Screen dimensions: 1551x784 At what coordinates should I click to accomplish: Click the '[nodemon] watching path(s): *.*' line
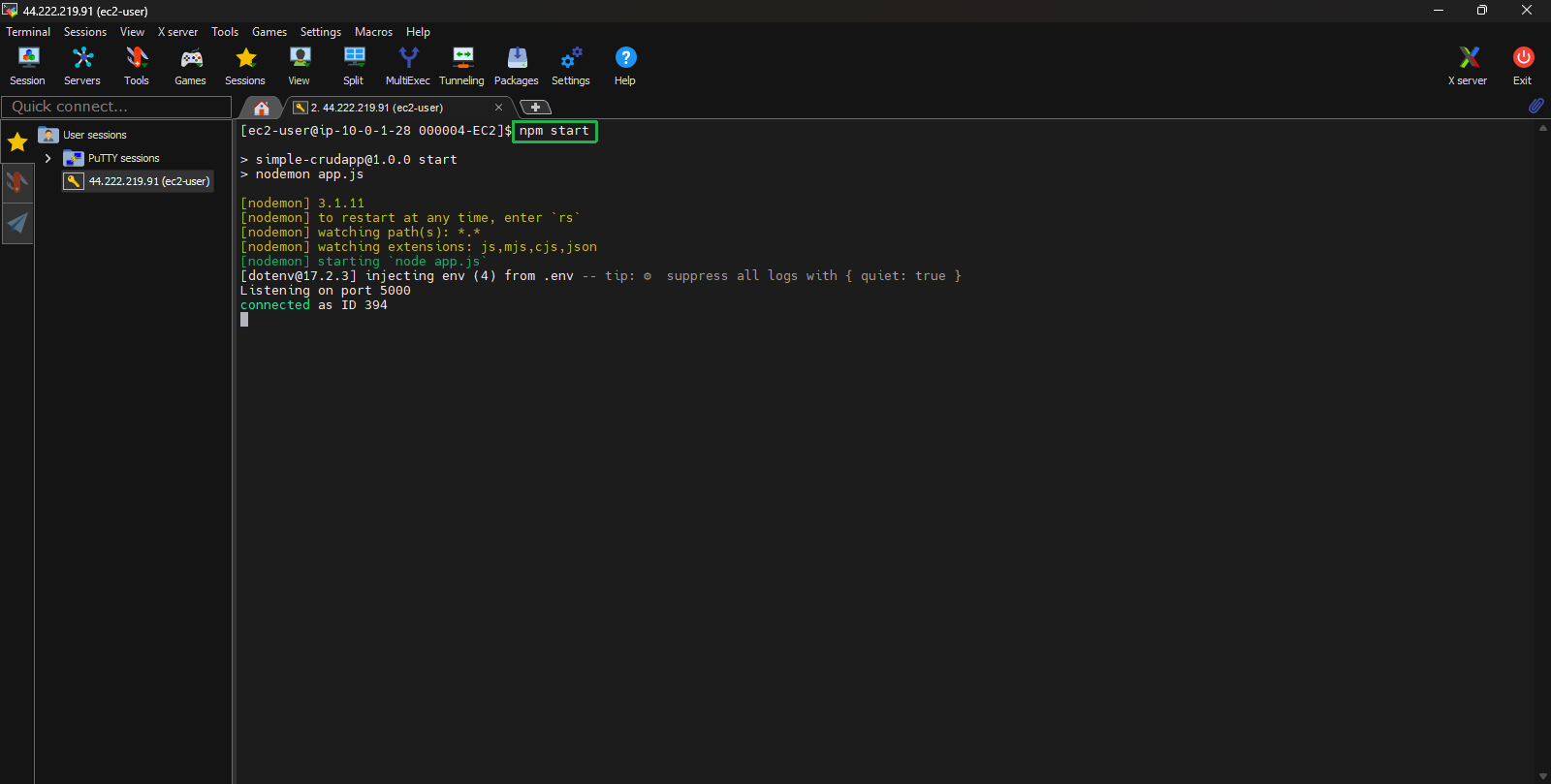[x=361, y=233]
